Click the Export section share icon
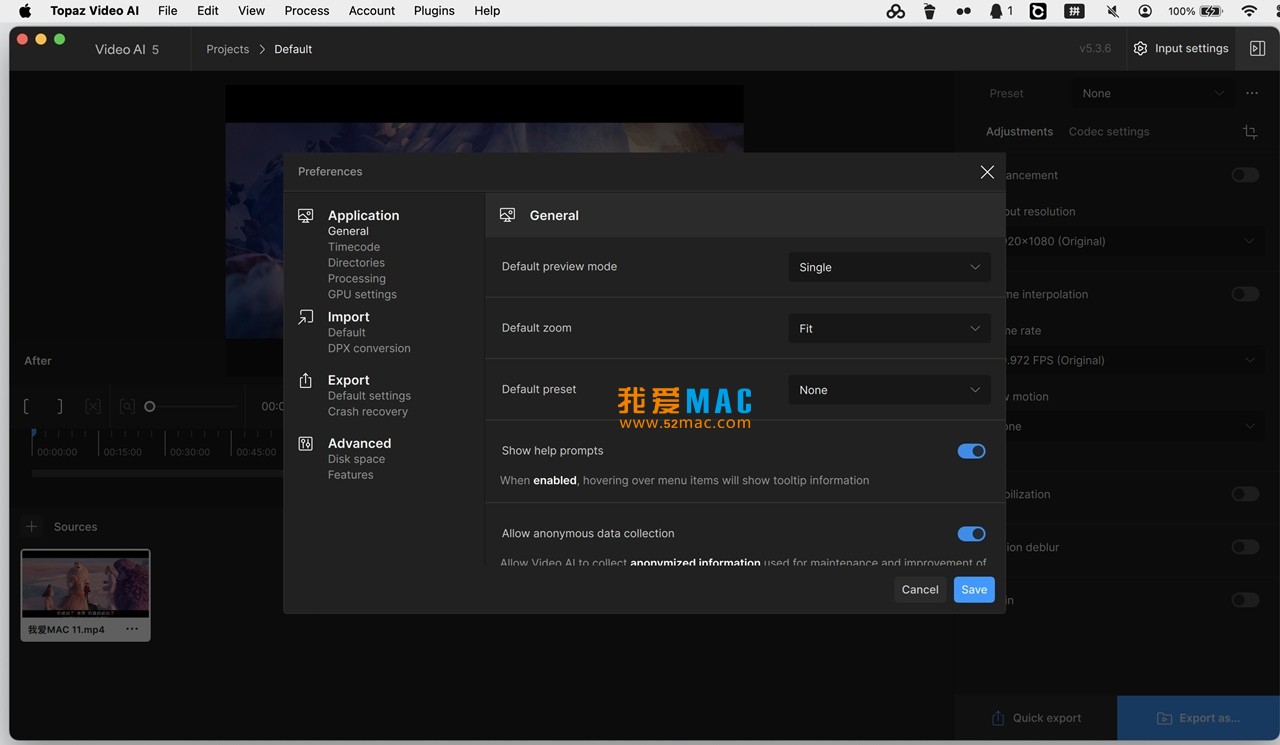Screen dimensions: 1280x745 click(306, 380)
